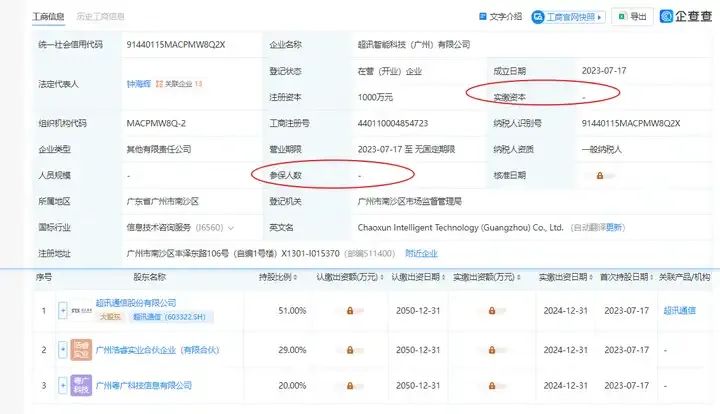Select business term 2023-07-17 至 无固定期限
Screen dimensions: 720x414
pyautogui.click(x=406, y=150)
